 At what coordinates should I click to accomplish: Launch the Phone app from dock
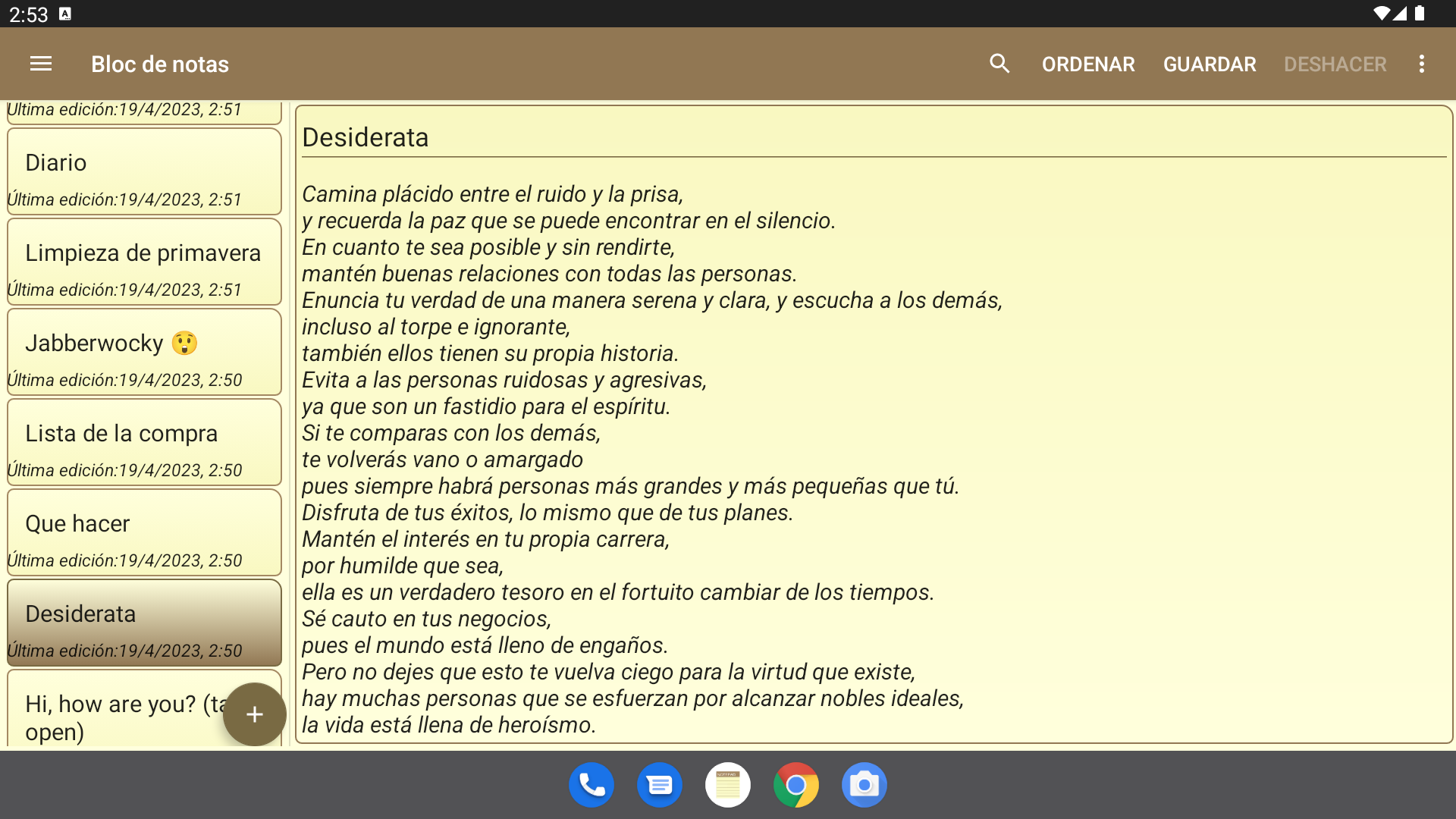pos(591,785)
